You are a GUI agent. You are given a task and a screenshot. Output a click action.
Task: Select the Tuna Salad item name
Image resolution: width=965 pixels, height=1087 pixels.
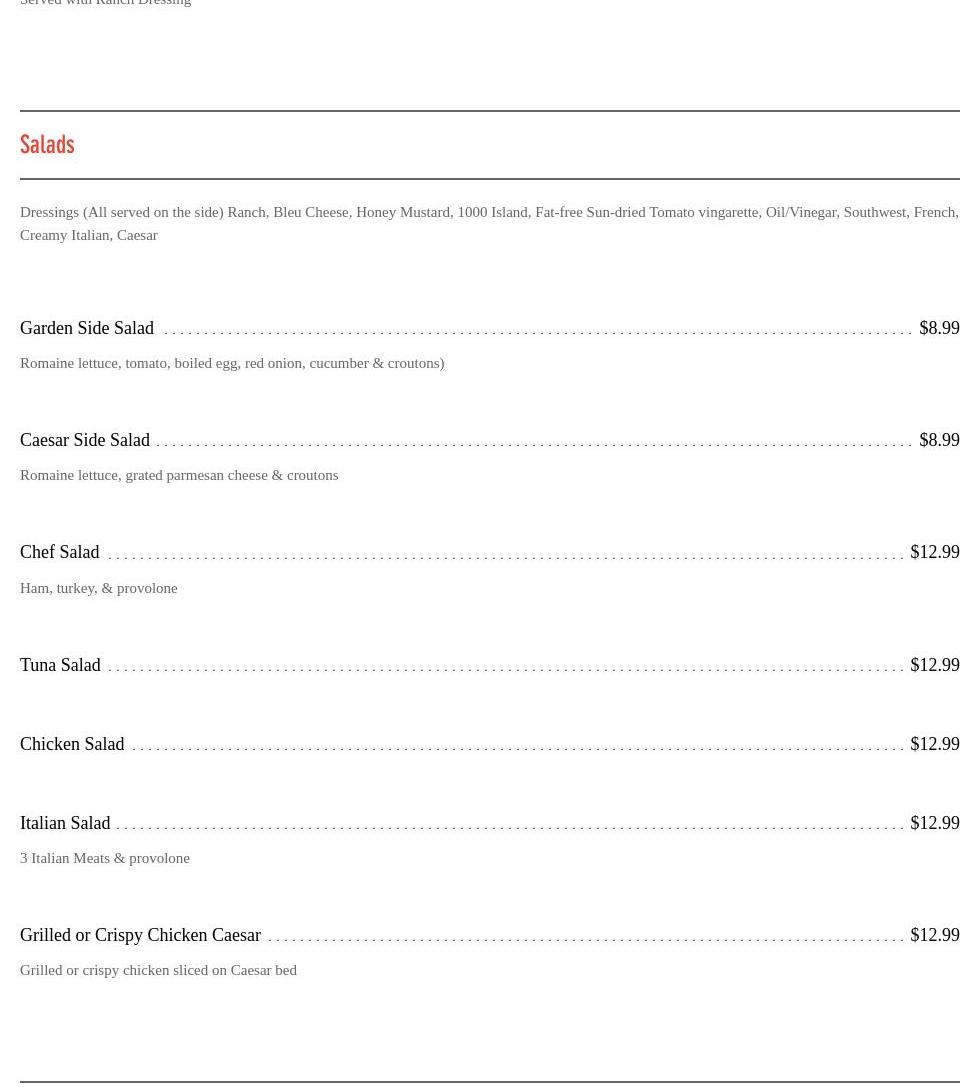click(x=60, y=666)
